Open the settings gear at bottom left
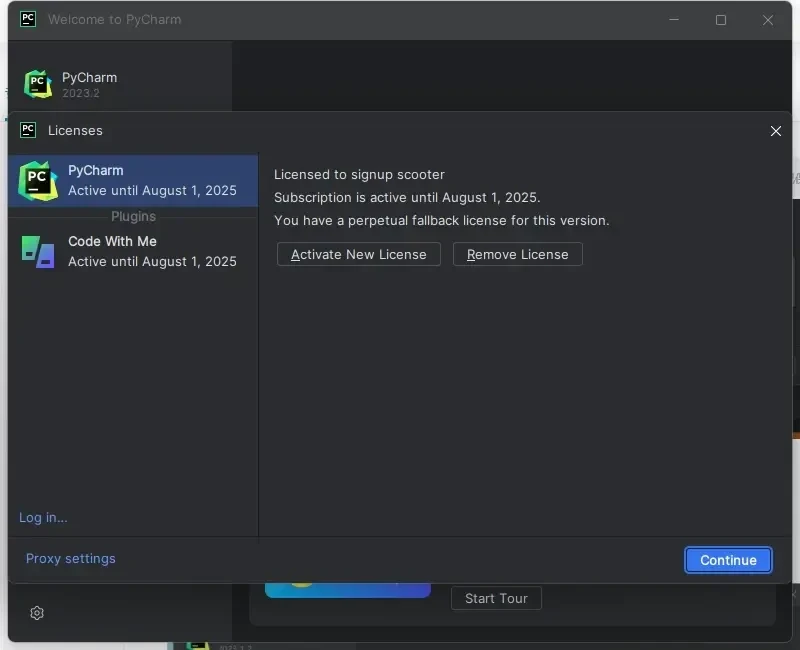 click(37, 613)
